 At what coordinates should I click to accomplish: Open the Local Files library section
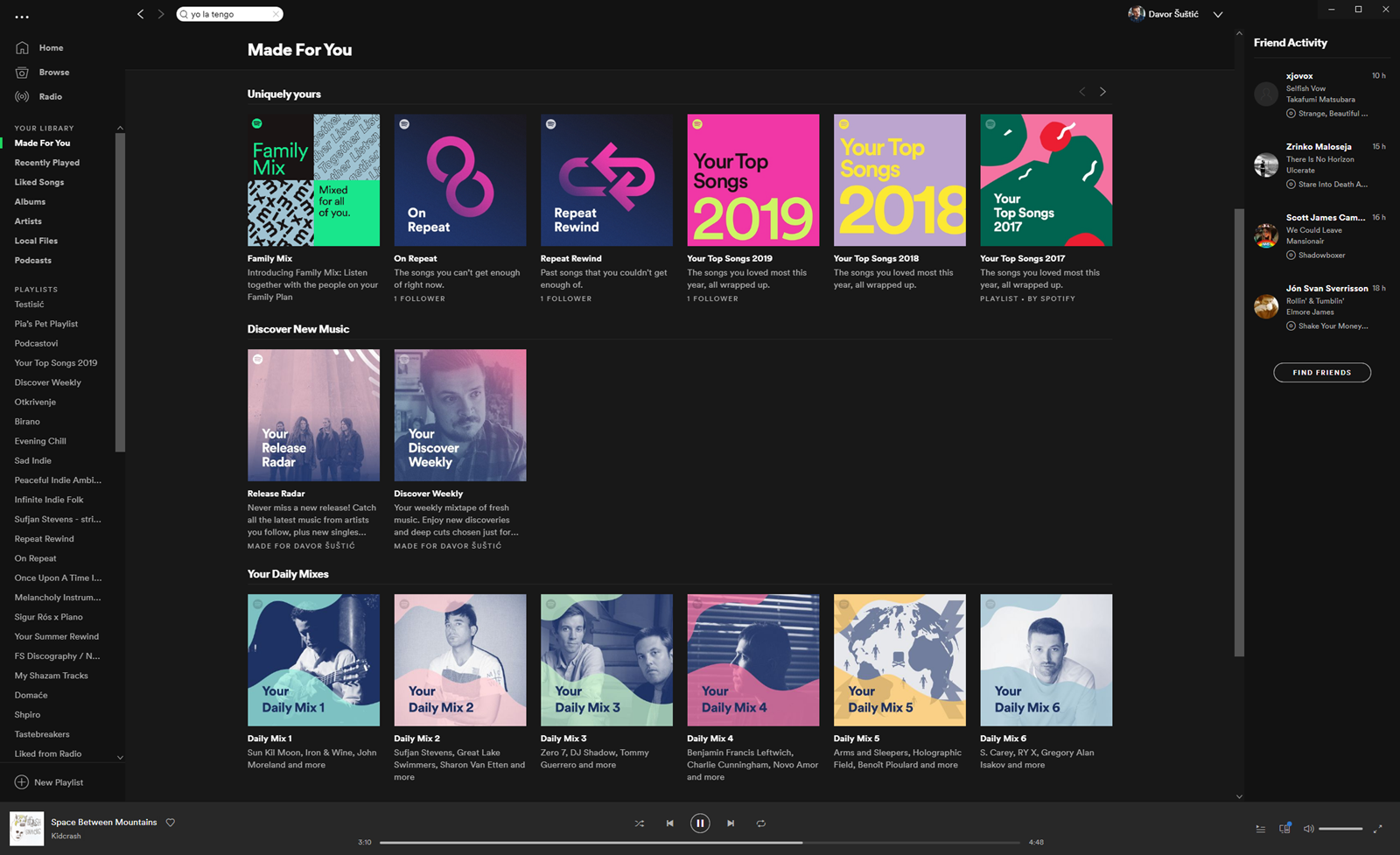36,241
